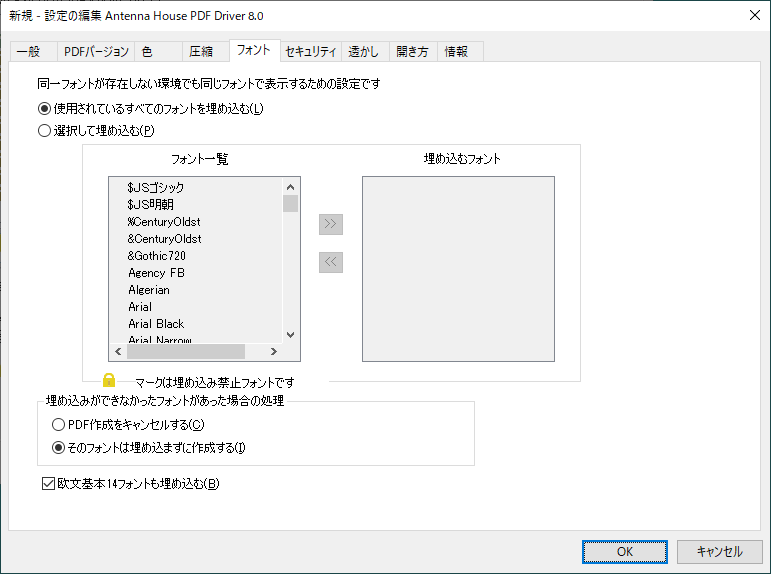Click the yellow padlock embed-prohibited icon
The image size is (771, 574).
point(109,380)
